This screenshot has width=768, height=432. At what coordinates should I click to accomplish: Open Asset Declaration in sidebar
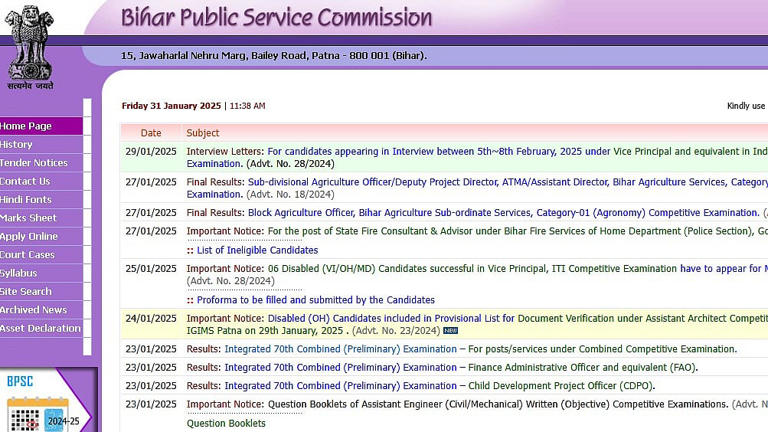tap(40, 328)
